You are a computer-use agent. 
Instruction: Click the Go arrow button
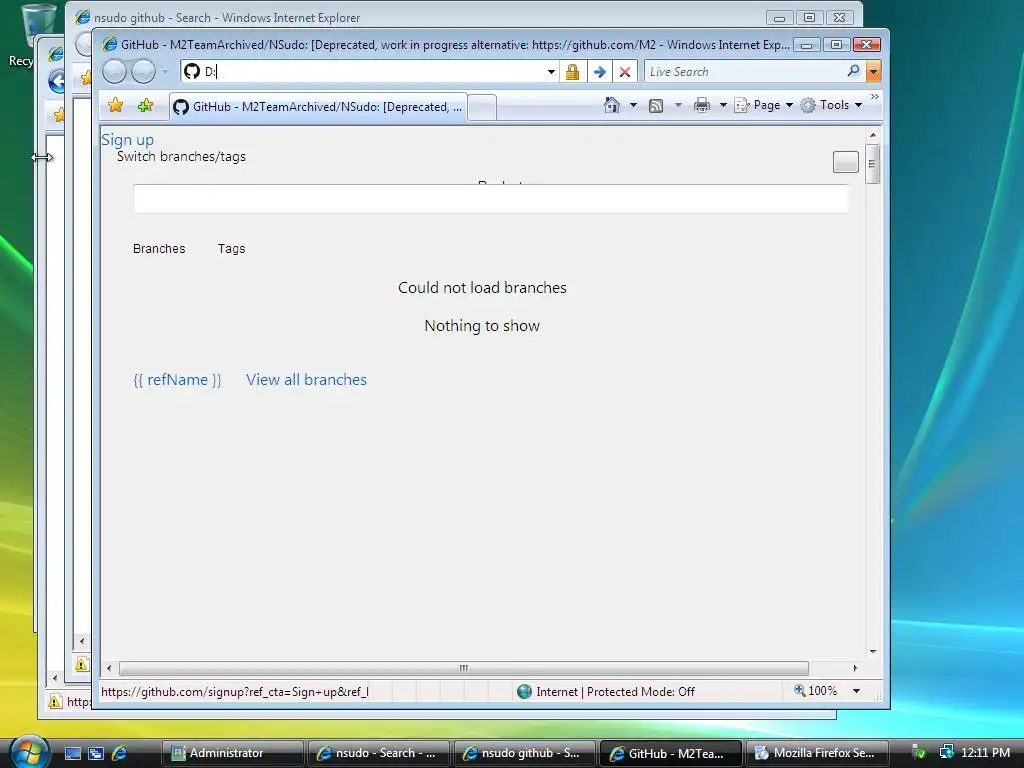click(600, 72)
